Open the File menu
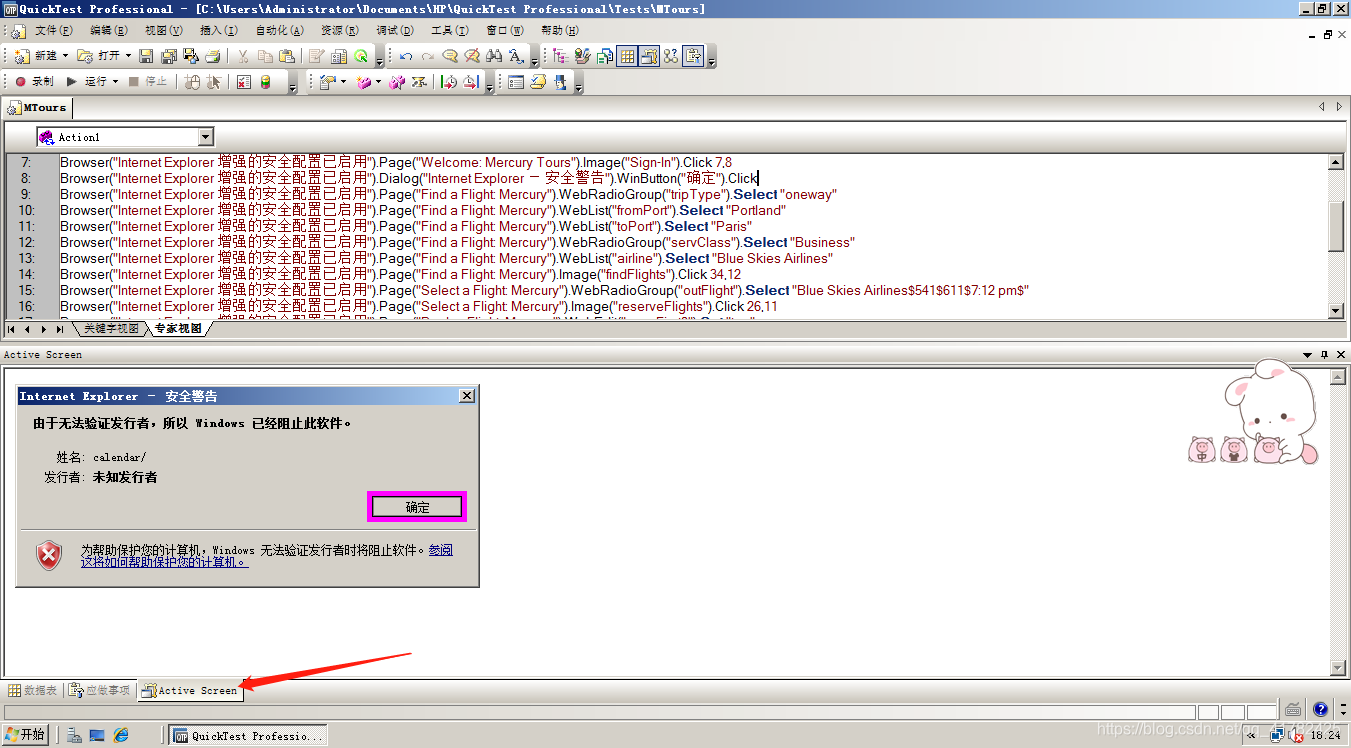Viewport: 1351px width, 748px height. click(x=53, y=31)
